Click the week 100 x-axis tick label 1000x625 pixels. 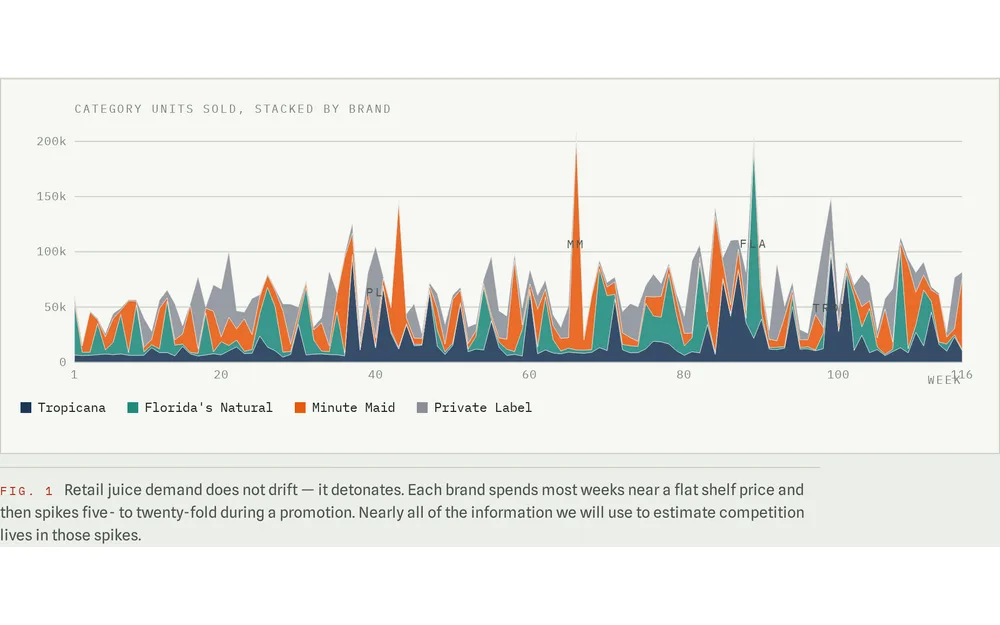coord(838,375)
